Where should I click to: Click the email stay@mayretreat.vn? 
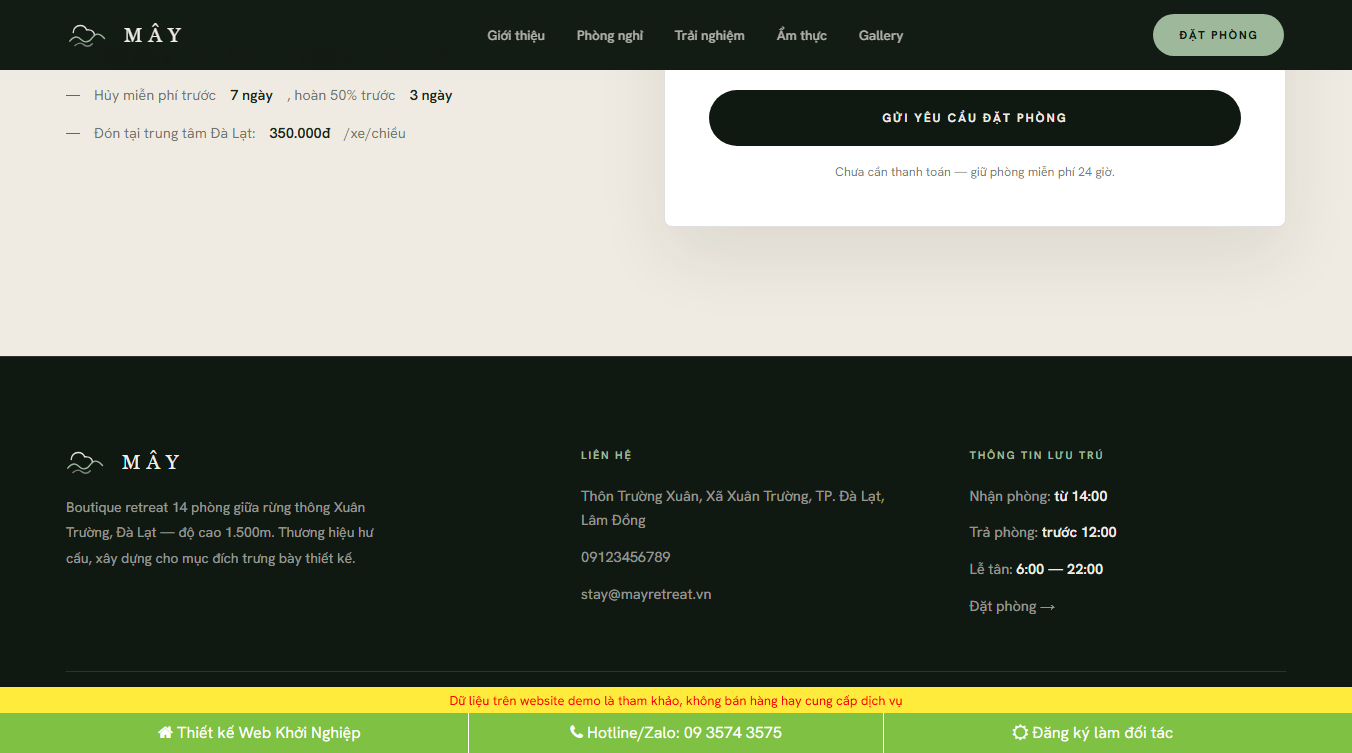pyautogui.click(x=646, y=594)
